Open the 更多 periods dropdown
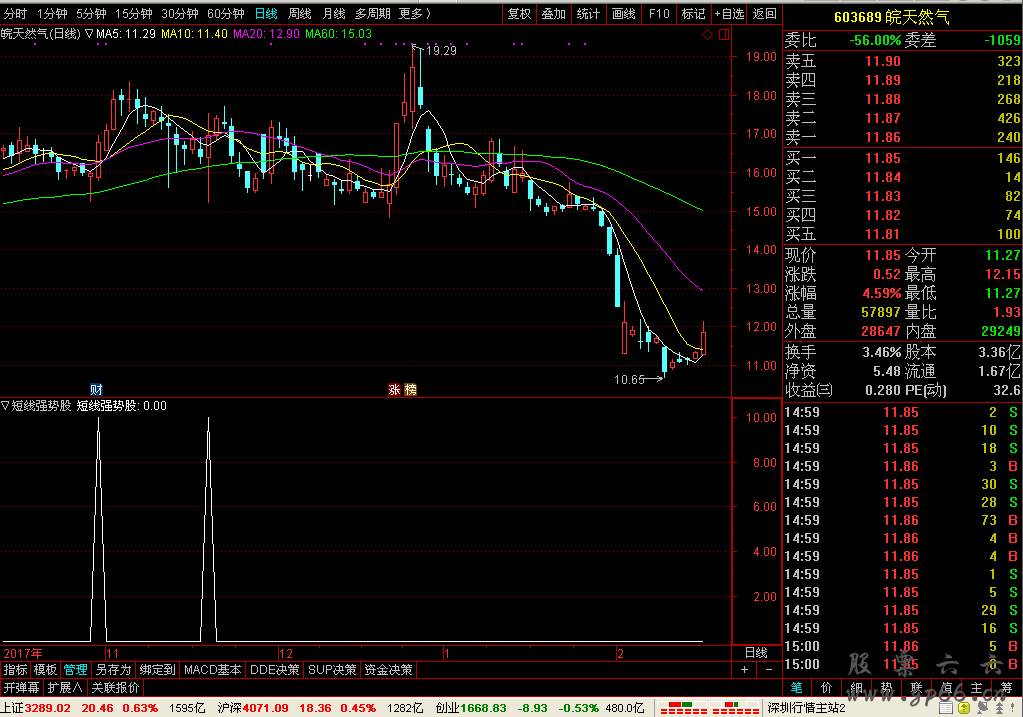1023x717 pixels. tap(415, 14)
